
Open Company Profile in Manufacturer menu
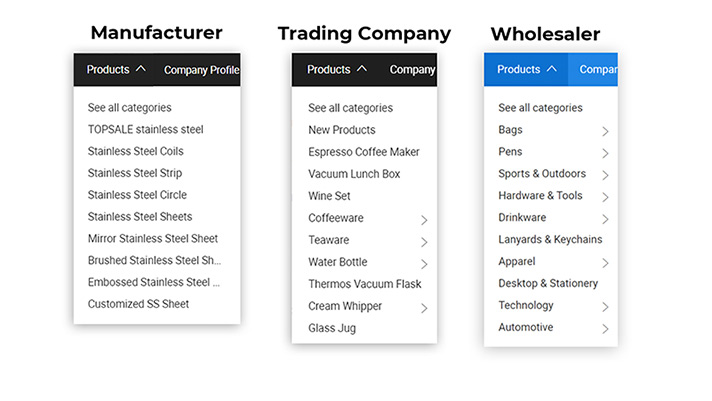pos(201,70)
